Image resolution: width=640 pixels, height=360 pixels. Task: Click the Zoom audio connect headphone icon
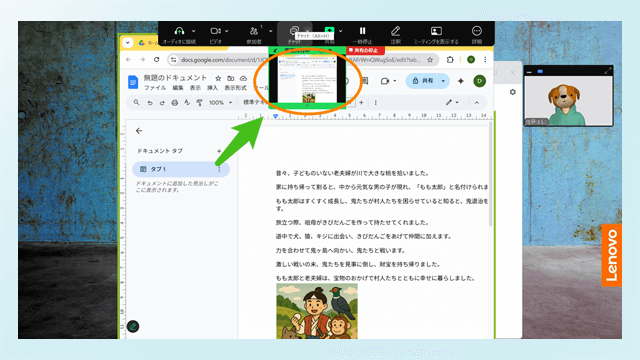179,31
